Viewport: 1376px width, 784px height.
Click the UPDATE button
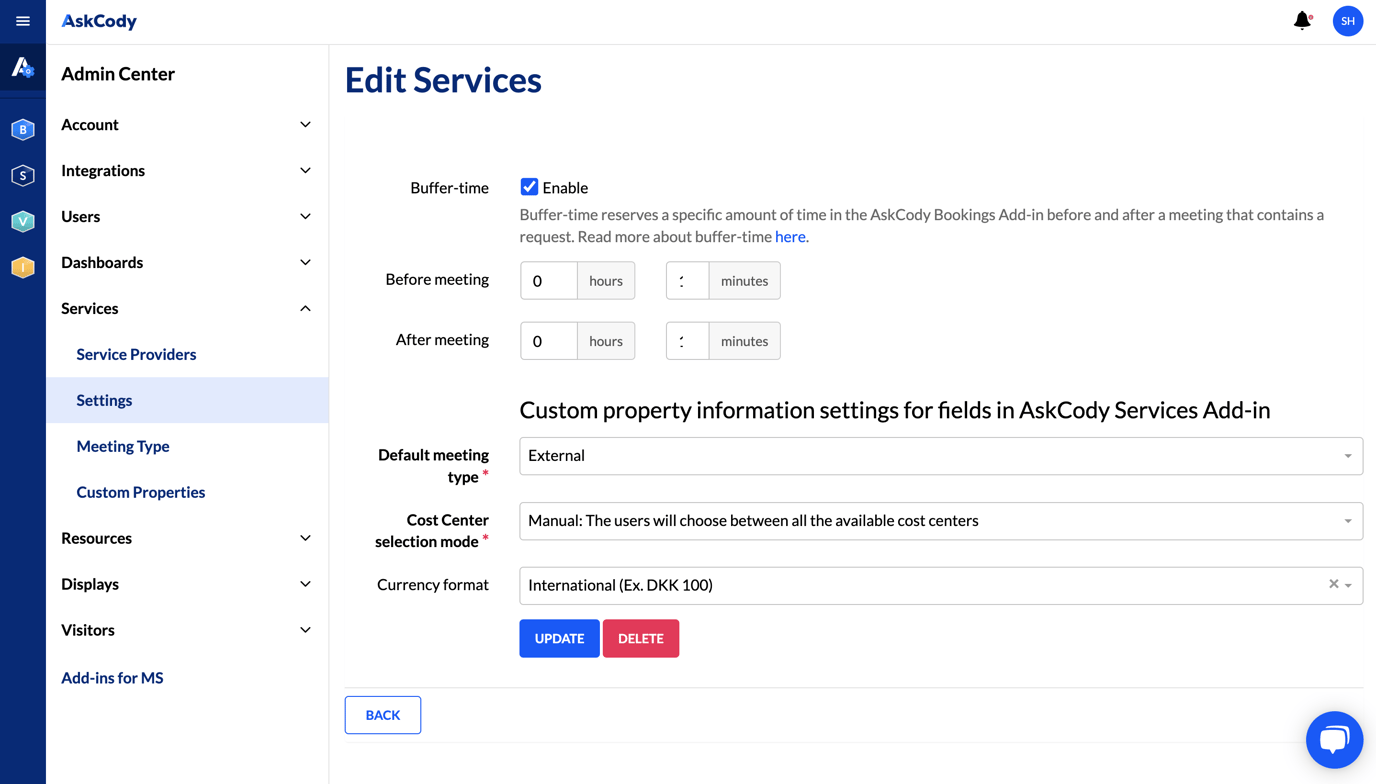[559, 638]
